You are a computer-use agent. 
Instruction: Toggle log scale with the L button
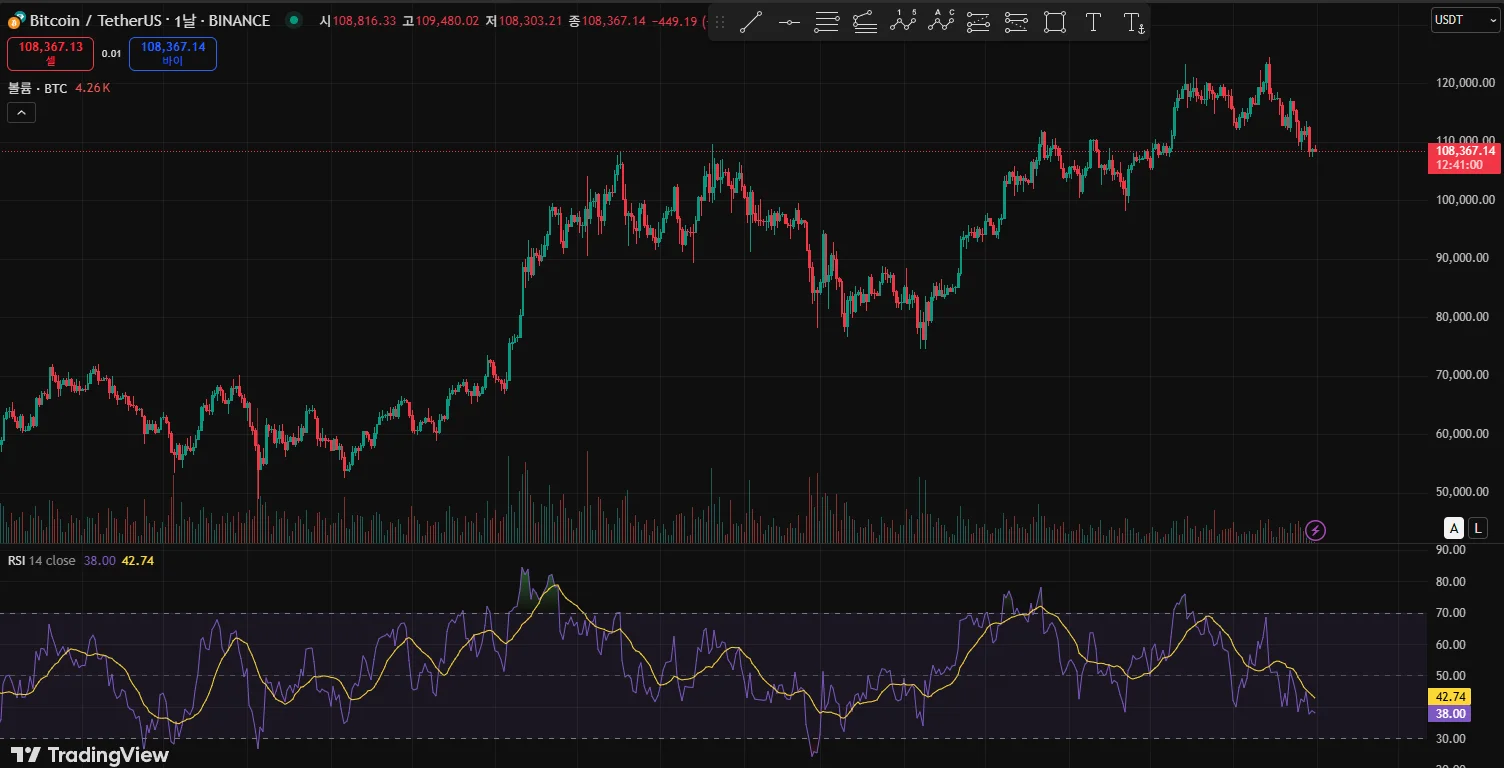click(1479, 528)
